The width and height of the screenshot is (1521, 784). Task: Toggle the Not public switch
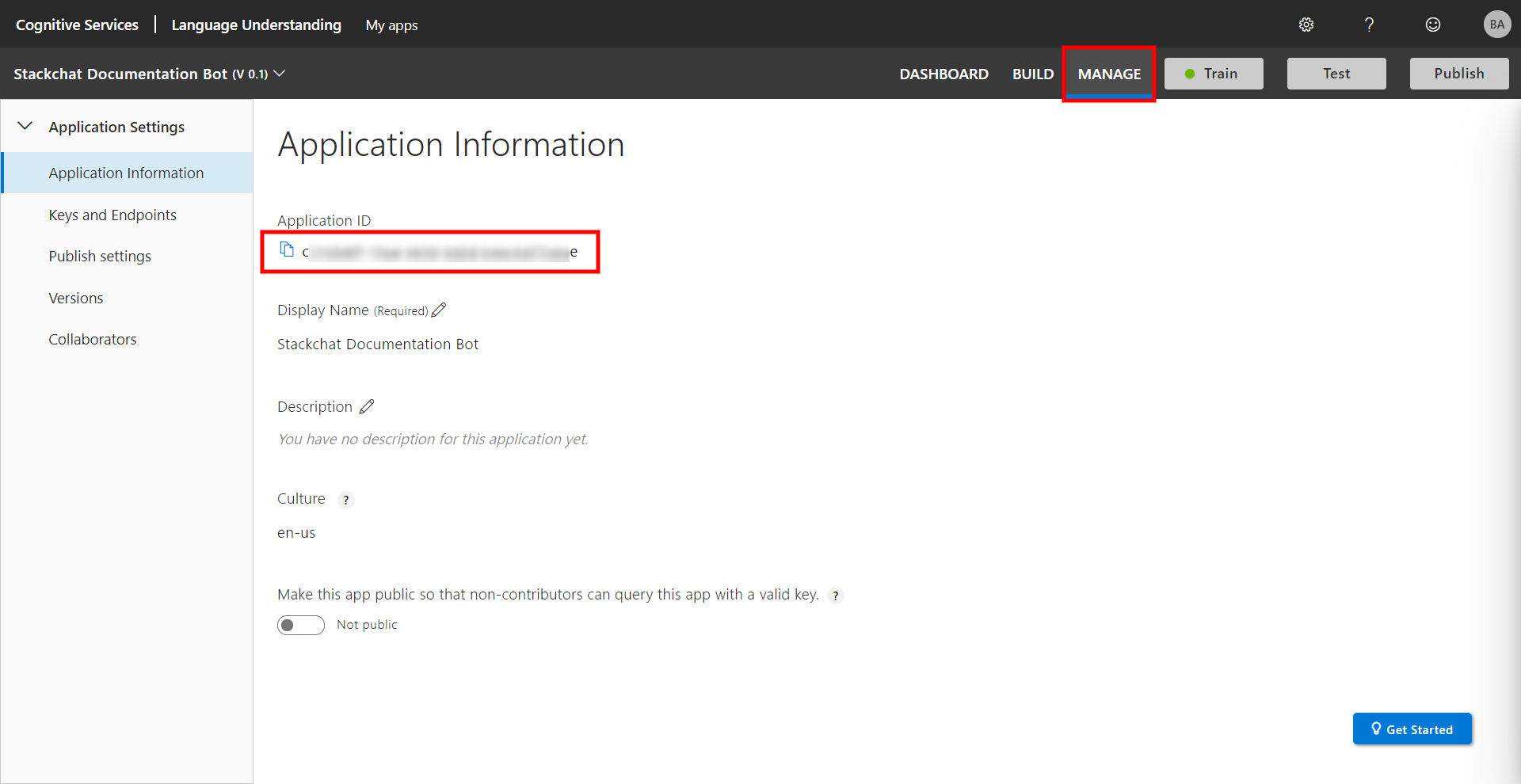(x=301, y=625)
